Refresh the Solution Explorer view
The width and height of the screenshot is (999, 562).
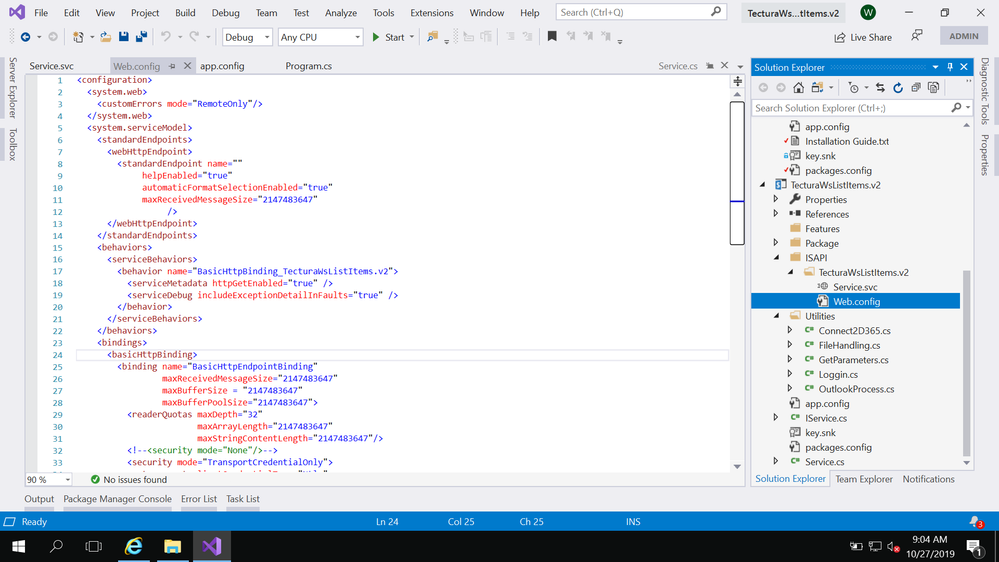pos(898,88)
